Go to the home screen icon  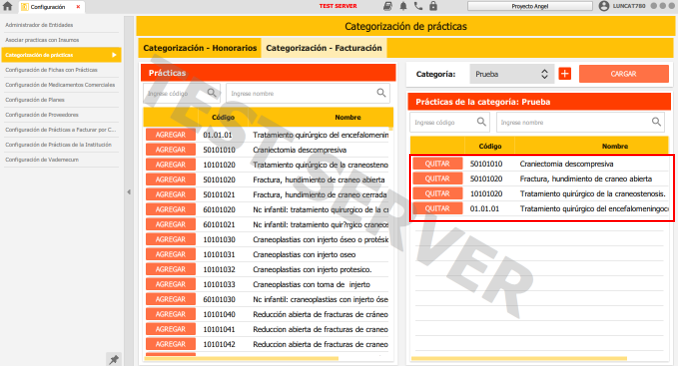coord(7,6)
